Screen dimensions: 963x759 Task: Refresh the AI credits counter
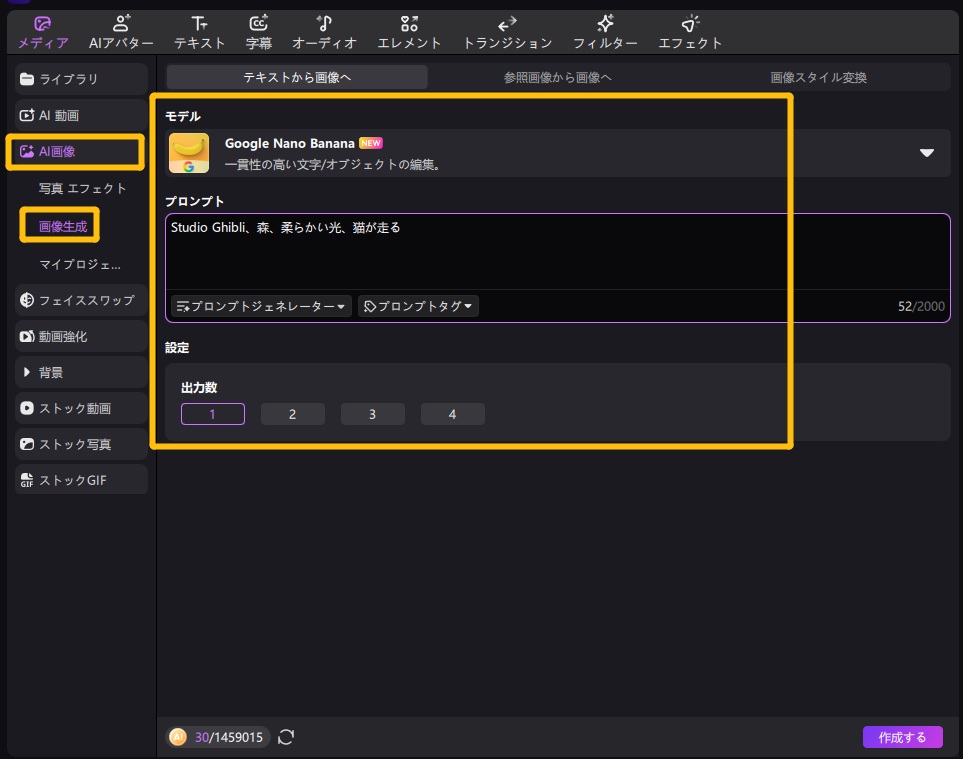(285, 737)
